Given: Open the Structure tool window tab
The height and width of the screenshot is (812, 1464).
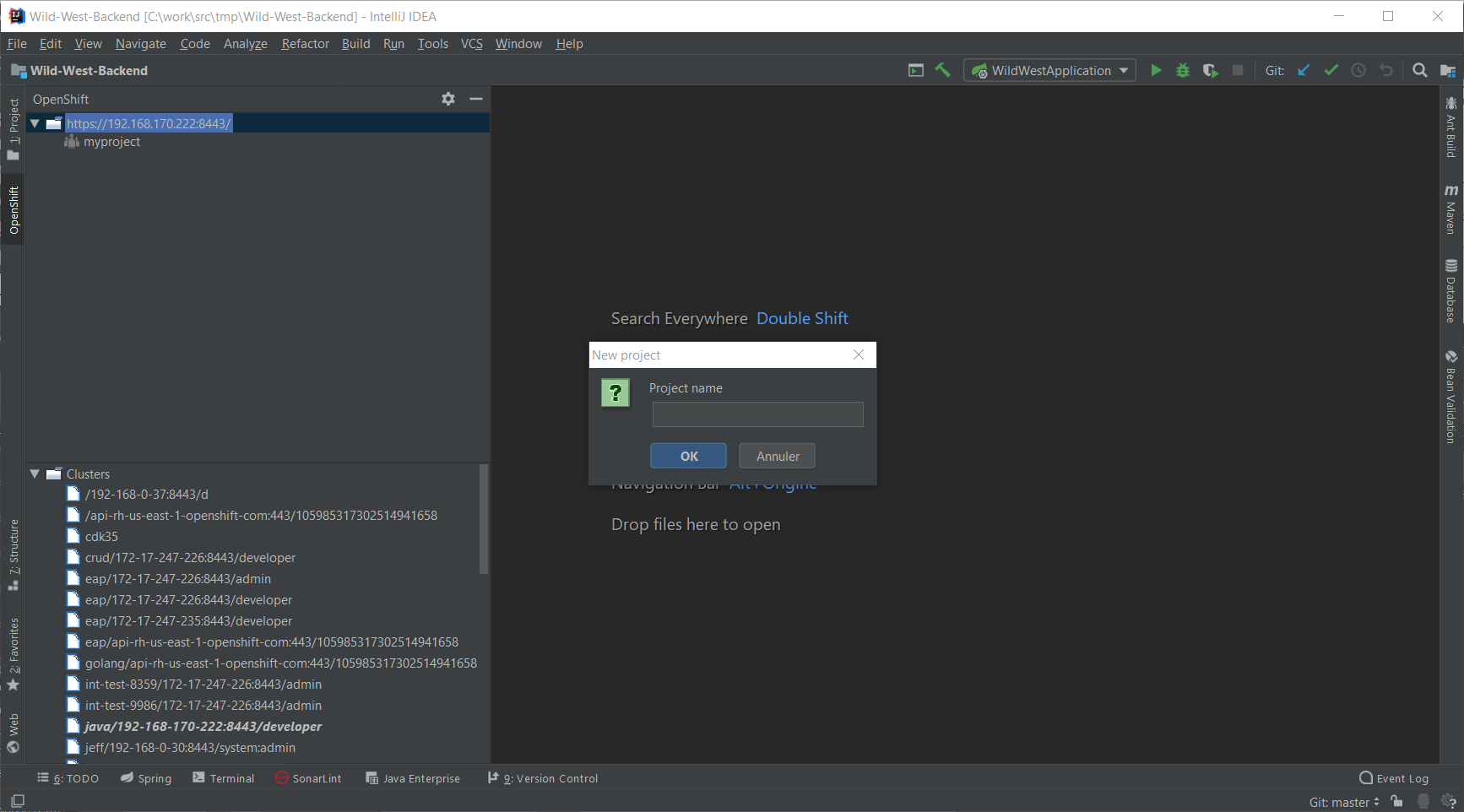Looking at the screenshot, I should 14,555.
